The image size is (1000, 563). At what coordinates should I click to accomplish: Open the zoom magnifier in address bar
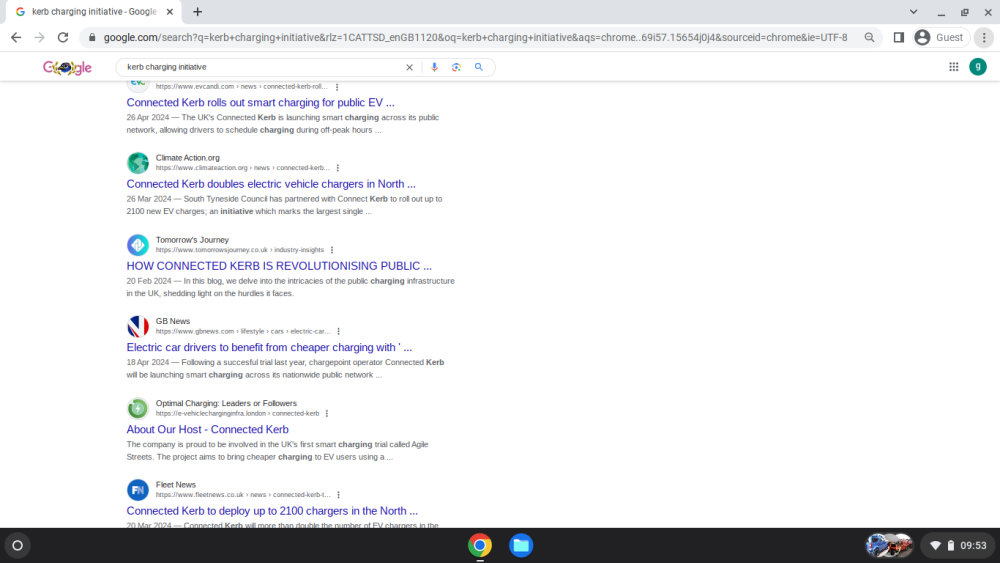tap(869, 38)
